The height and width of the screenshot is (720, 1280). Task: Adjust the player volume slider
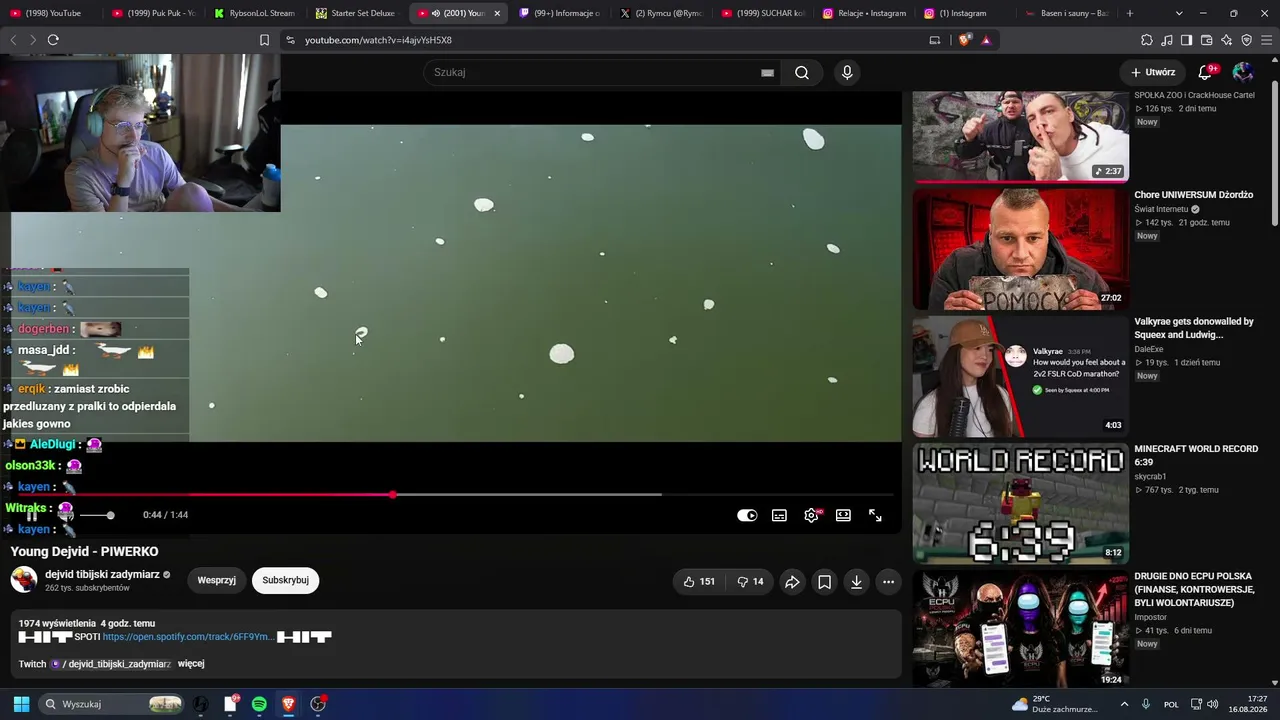point(96,515)
